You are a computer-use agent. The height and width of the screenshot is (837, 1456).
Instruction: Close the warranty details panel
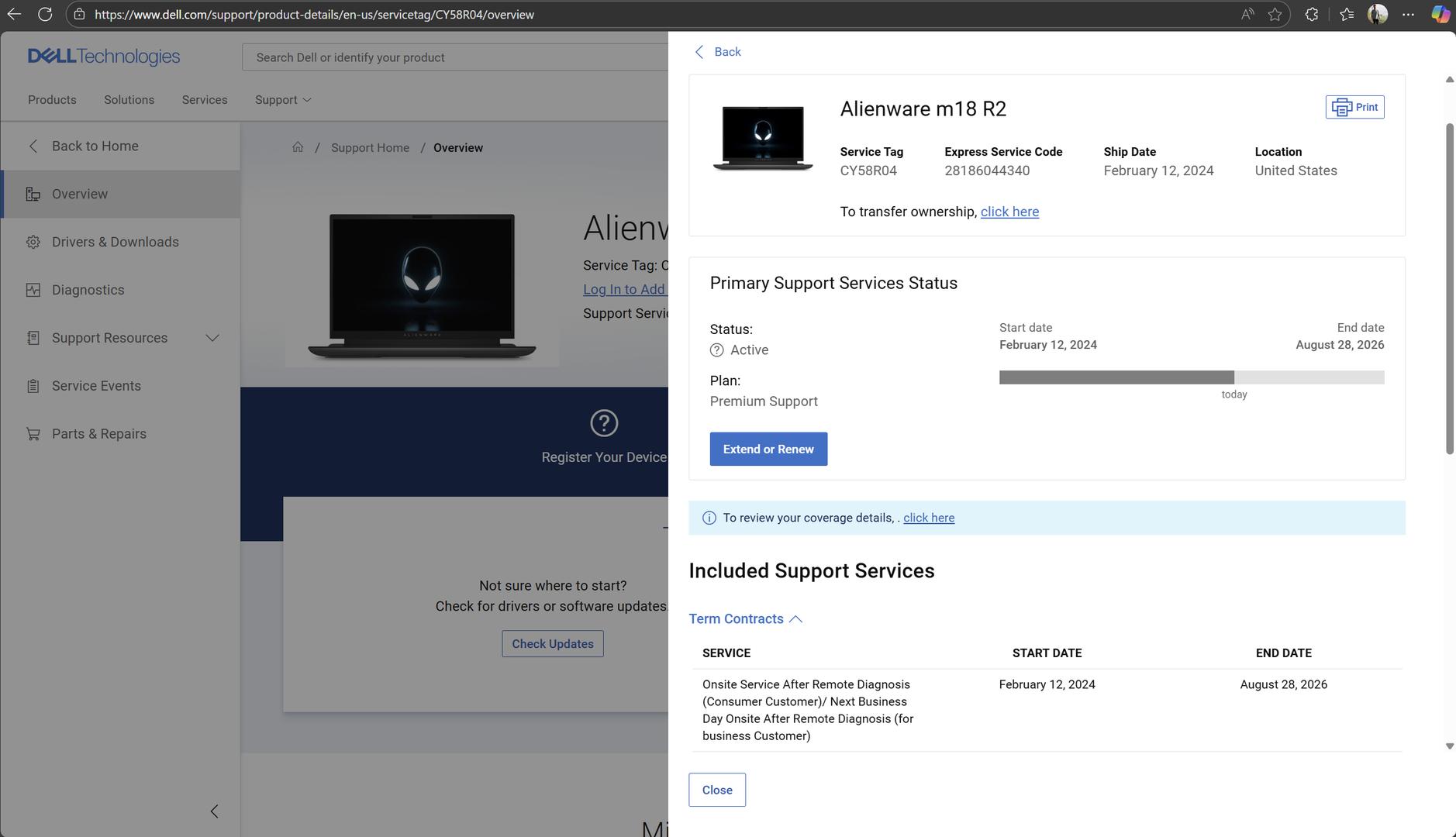pyautogui.click(x=717, y=790)
